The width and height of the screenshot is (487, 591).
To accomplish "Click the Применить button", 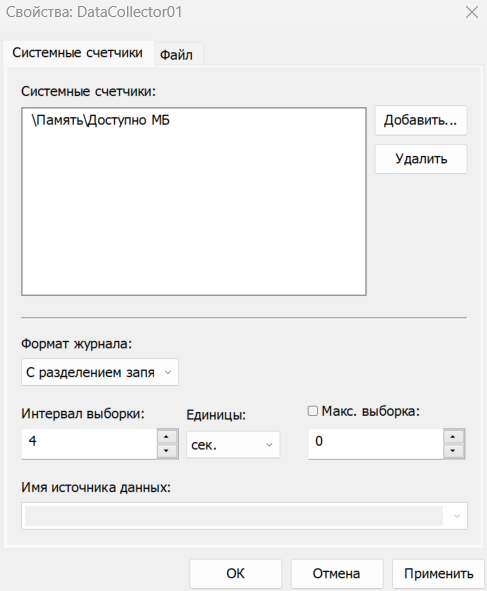I will (x=438, y=574).
